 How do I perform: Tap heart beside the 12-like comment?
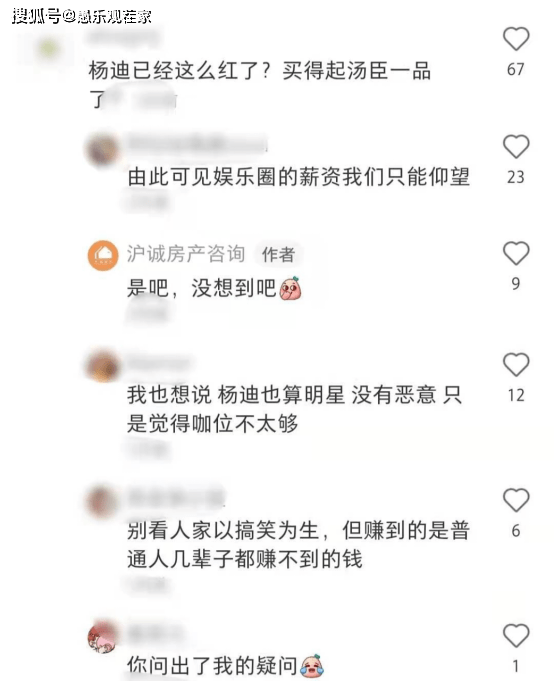(x=516, y=364)
